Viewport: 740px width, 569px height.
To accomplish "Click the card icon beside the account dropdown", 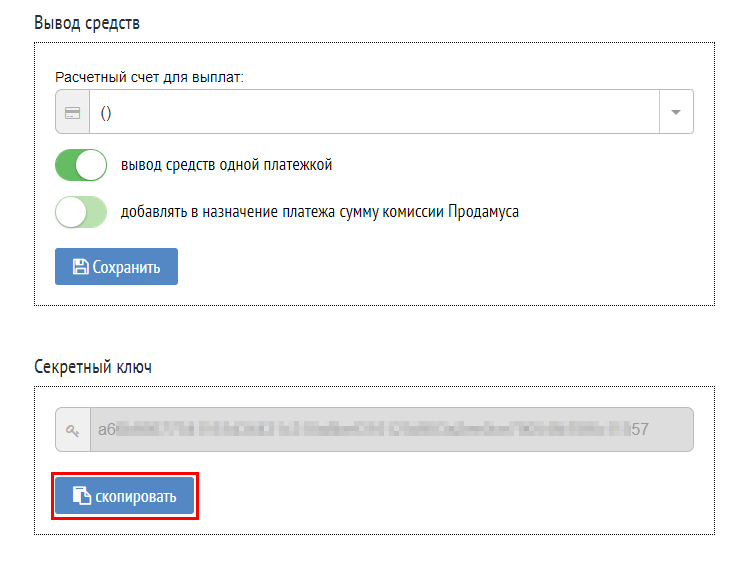I will click(x=72, y=112).
